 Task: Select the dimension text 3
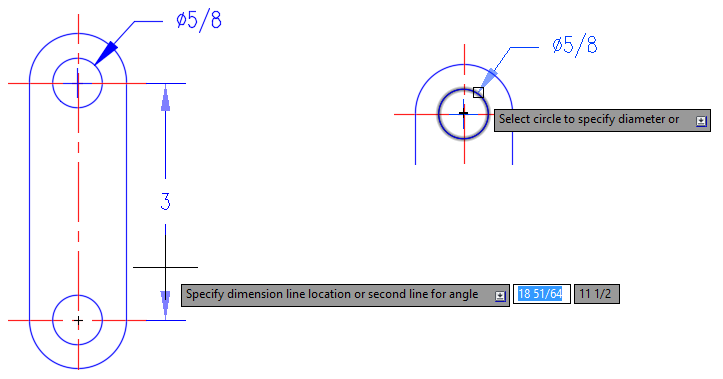166,201
